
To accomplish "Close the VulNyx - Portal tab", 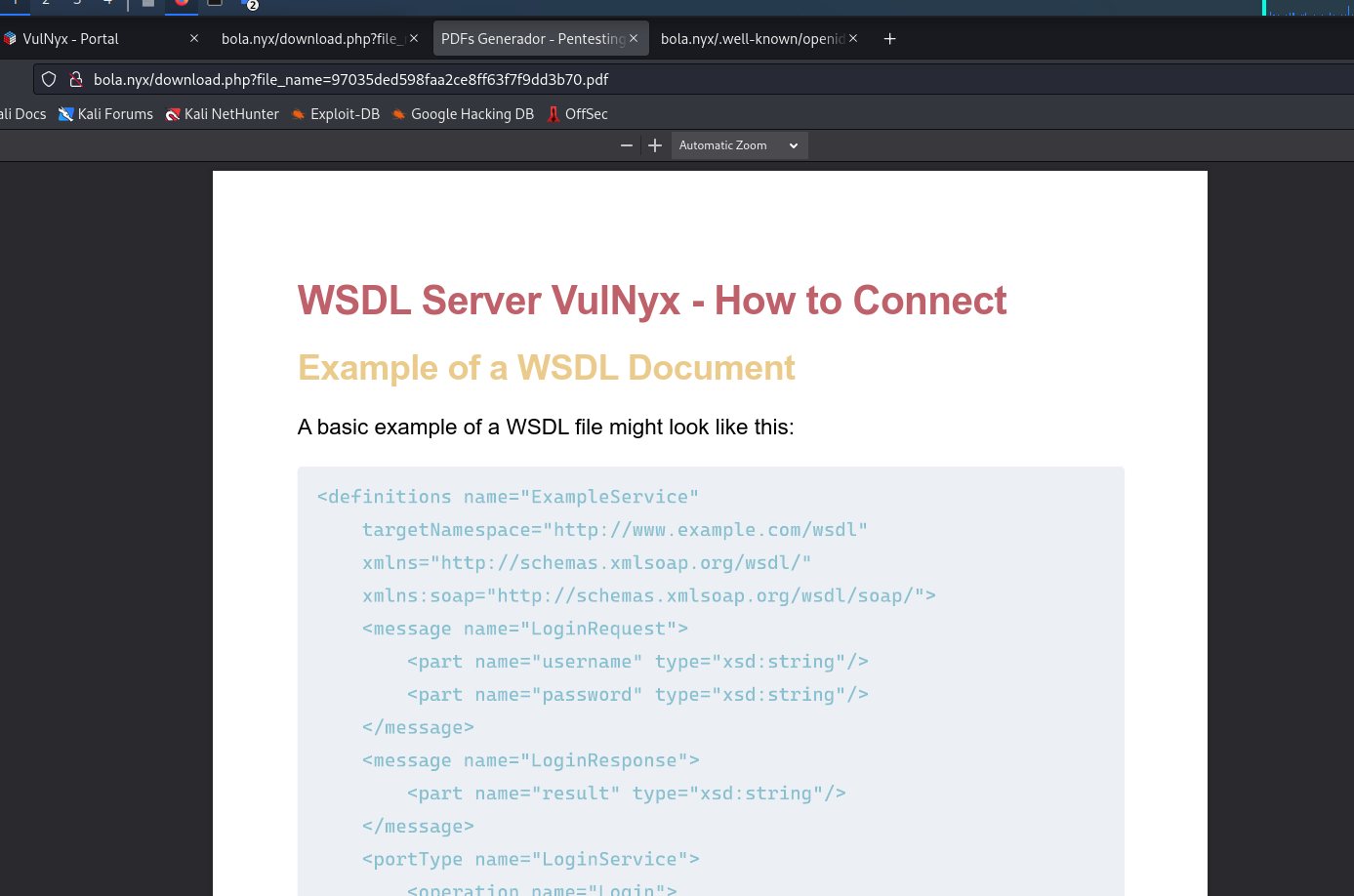I will click(194, 39).
